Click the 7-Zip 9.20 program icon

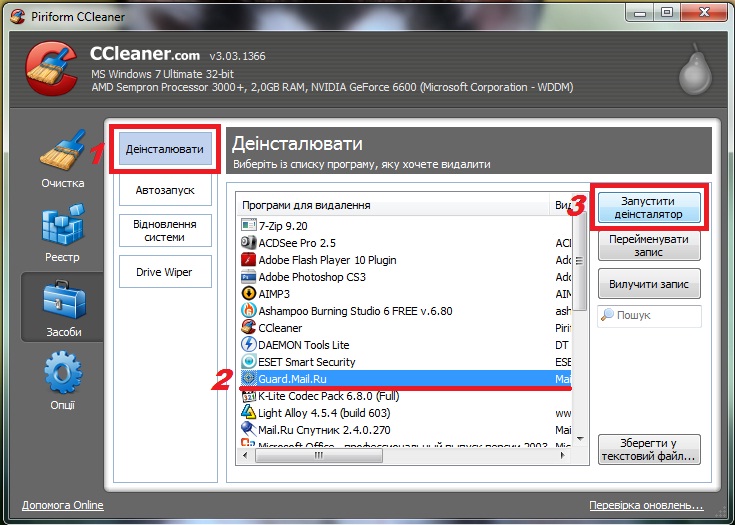248,225
